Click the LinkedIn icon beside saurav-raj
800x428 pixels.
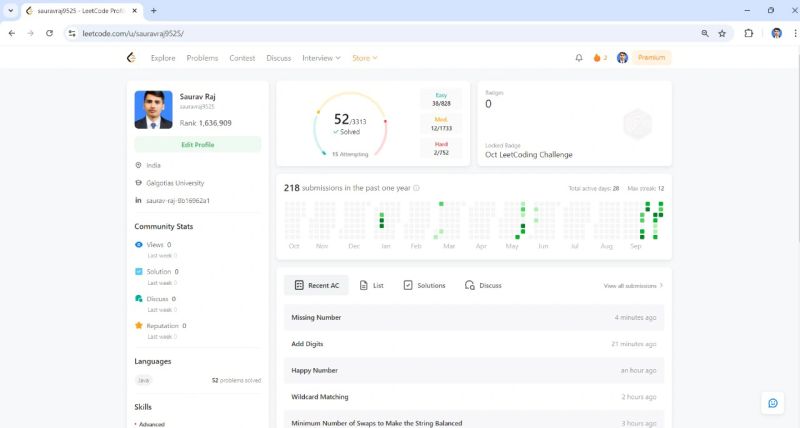coord(138,200)
